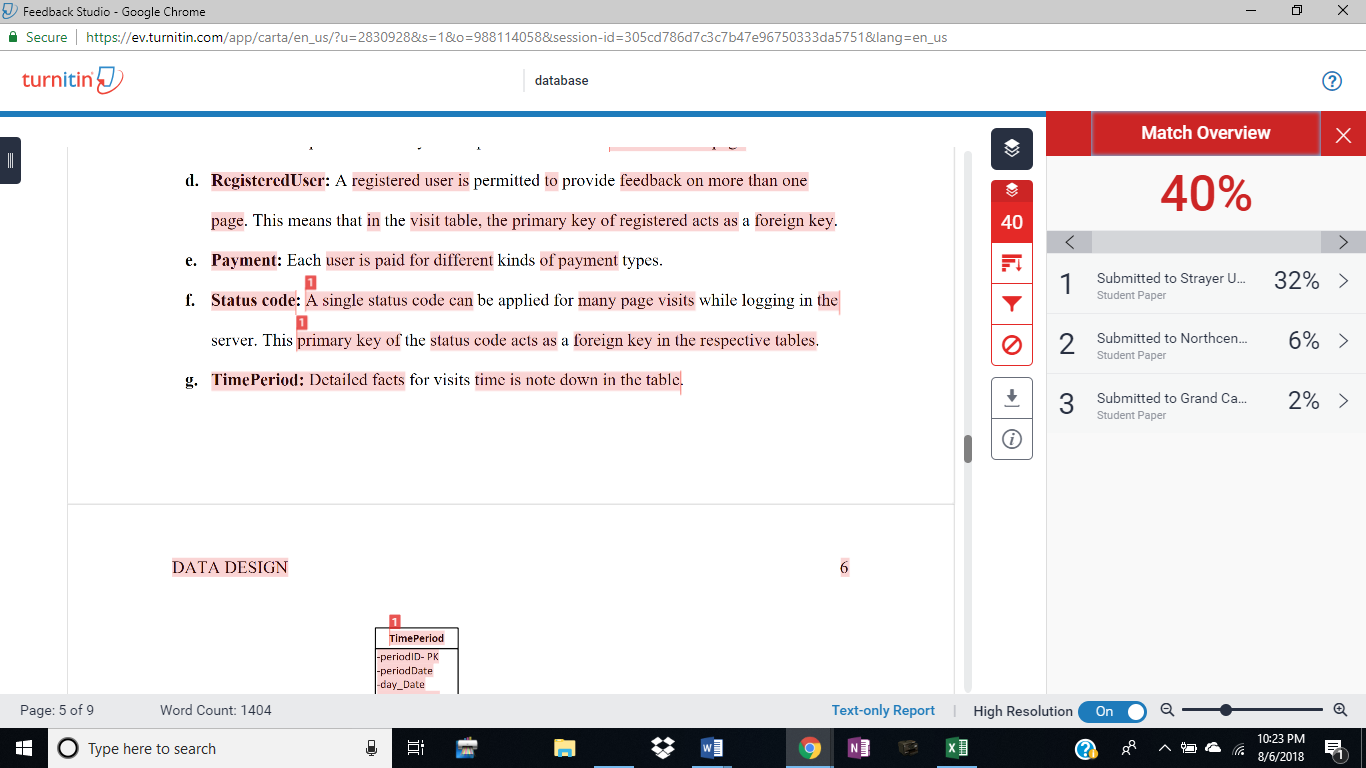Click match flag 1 above Status code line
Screen dimensions: 1366x768
(x=310, y=282)
